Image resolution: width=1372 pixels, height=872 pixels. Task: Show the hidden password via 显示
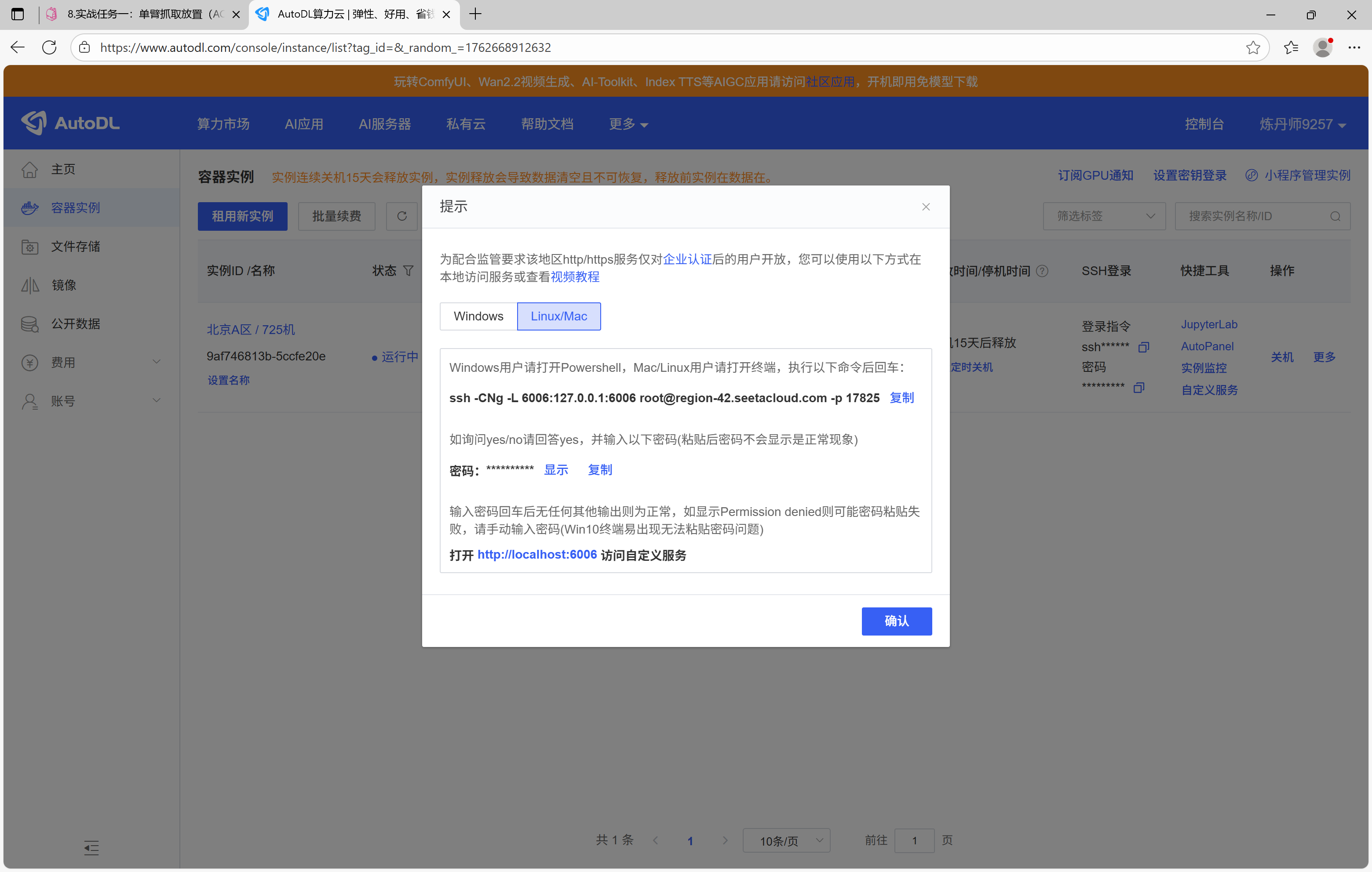(555, 469)
